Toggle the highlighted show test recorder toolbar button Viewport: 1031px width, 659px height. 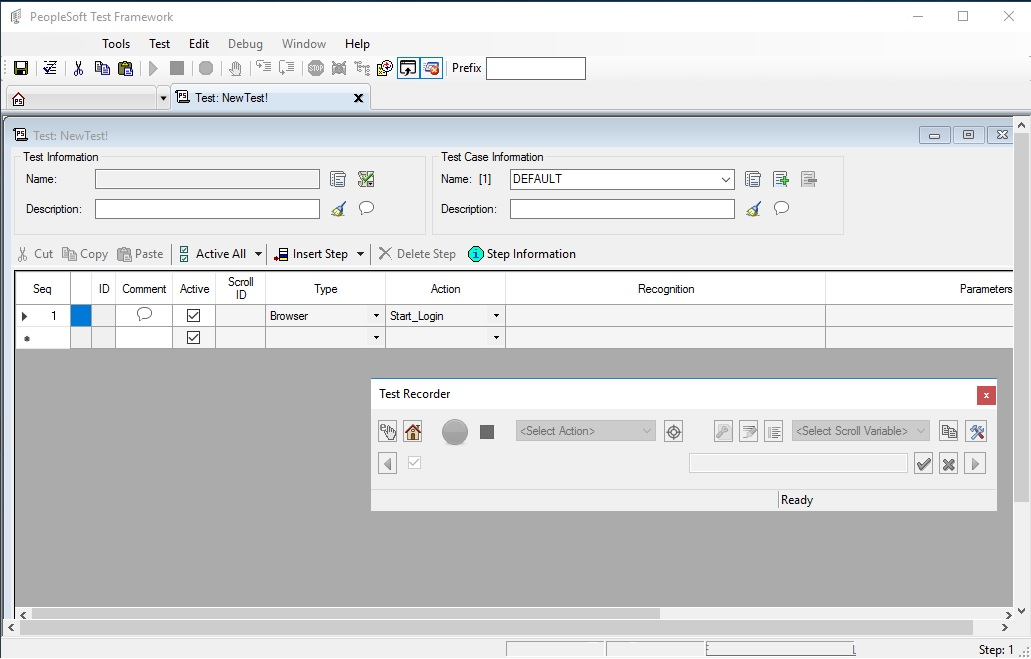[408, 68]
